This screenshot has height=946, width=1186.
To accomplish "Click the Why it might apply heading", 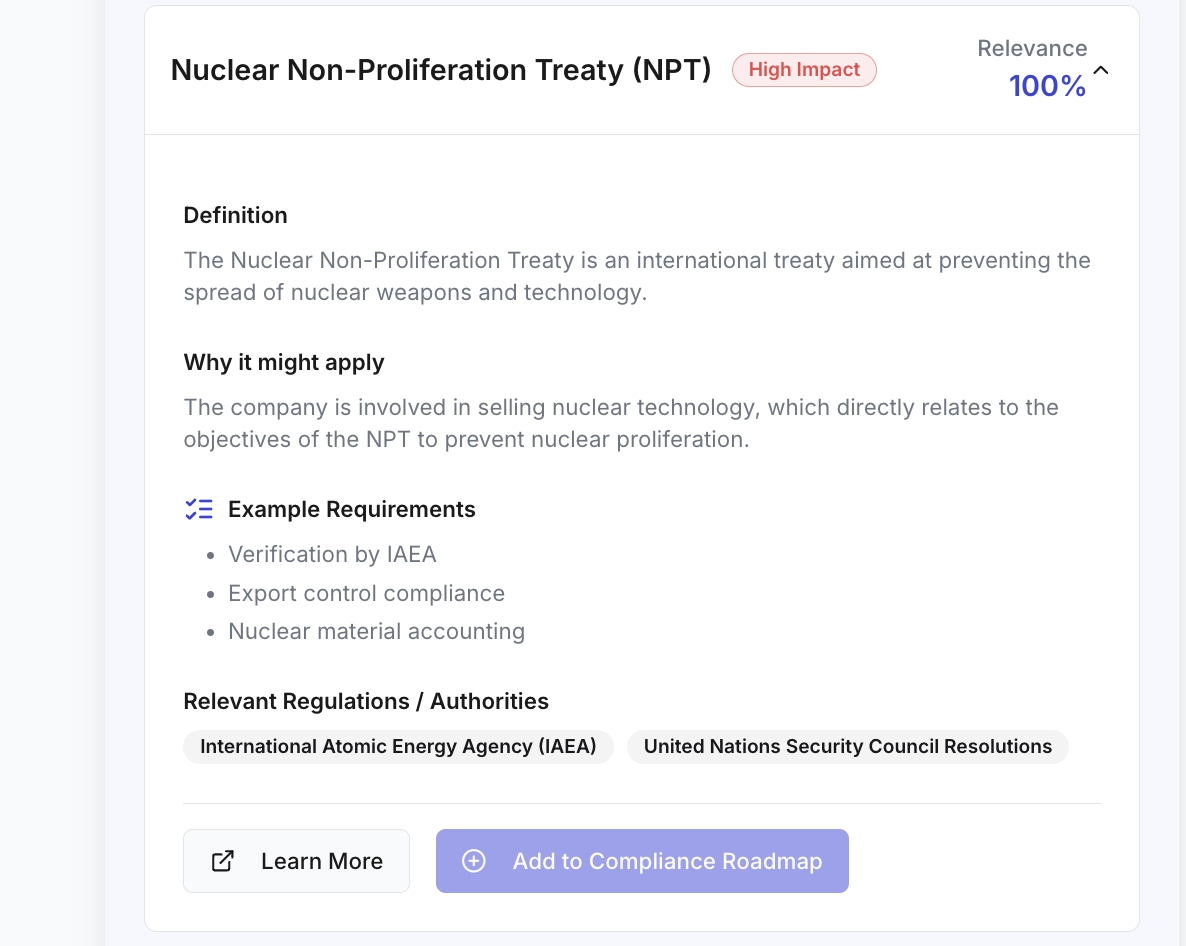I will [x=284, y=362].
